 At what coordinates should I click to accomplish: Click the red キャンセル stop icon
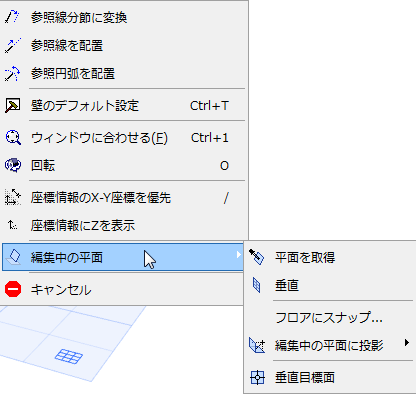13,289
